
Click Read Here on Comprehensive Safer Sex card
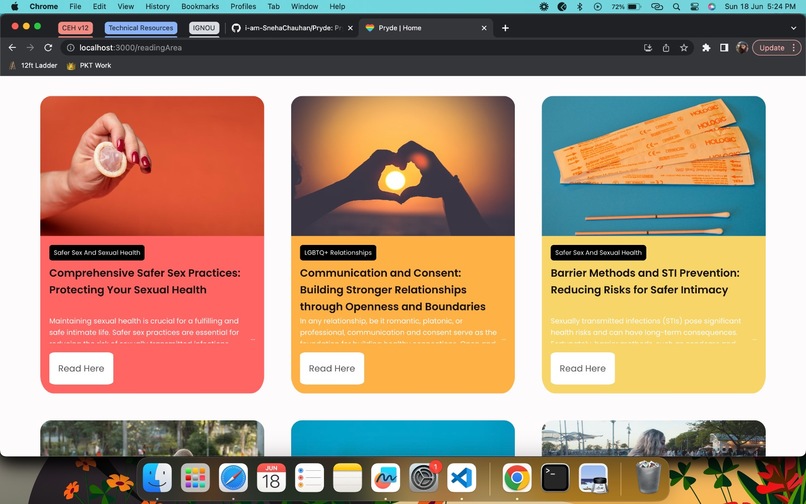tap(81, 368)
